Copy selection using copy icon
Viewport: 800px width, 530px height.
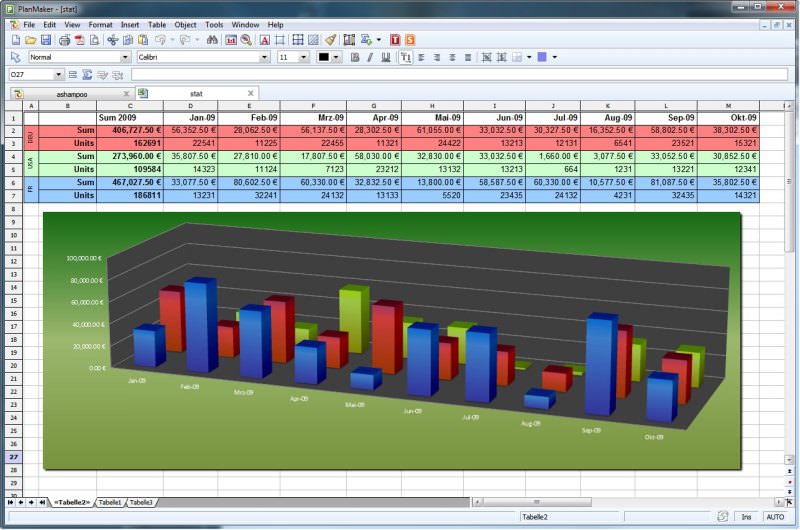(x=128, y=40)
